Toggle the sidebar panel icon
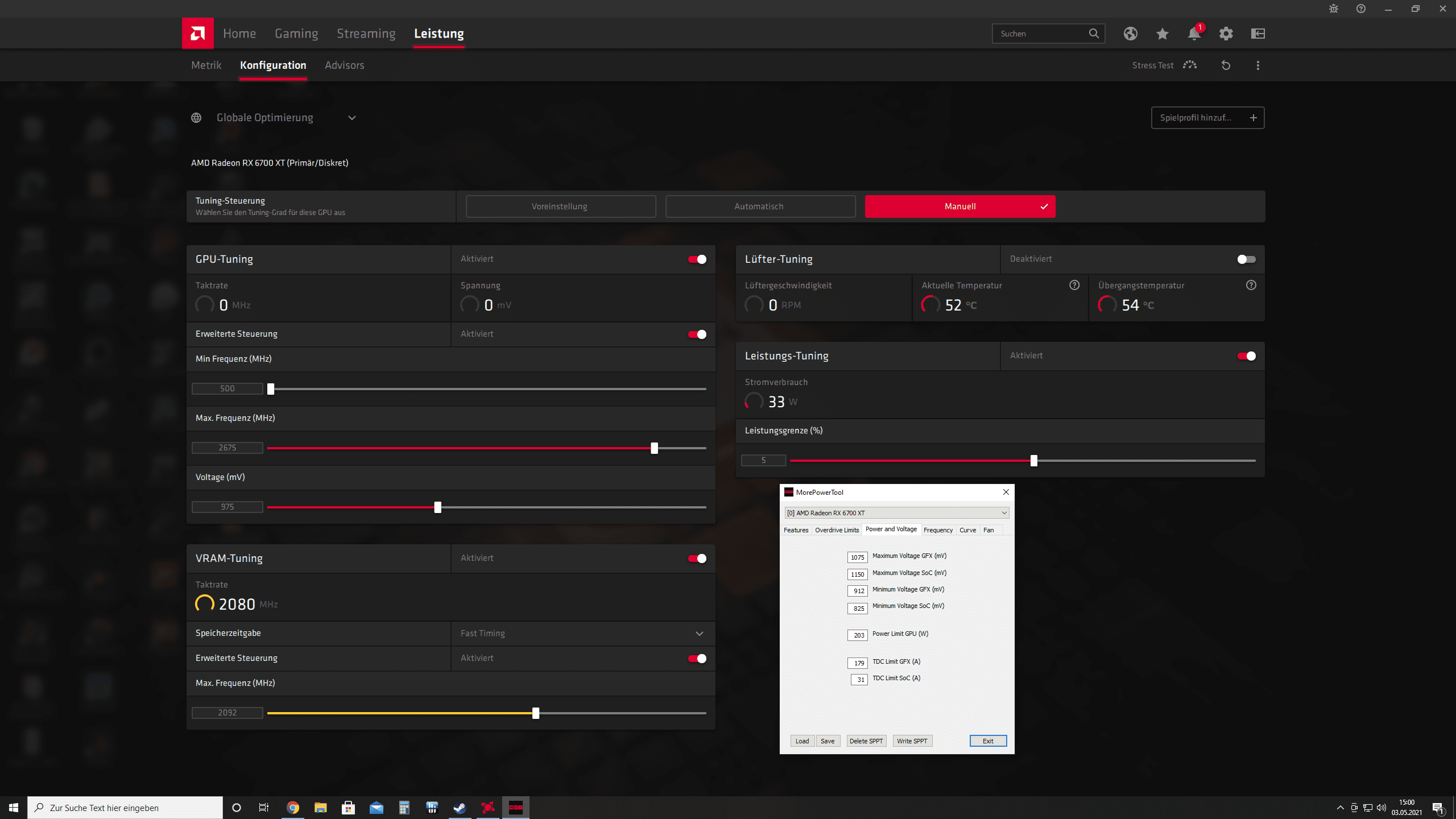 1258,34
